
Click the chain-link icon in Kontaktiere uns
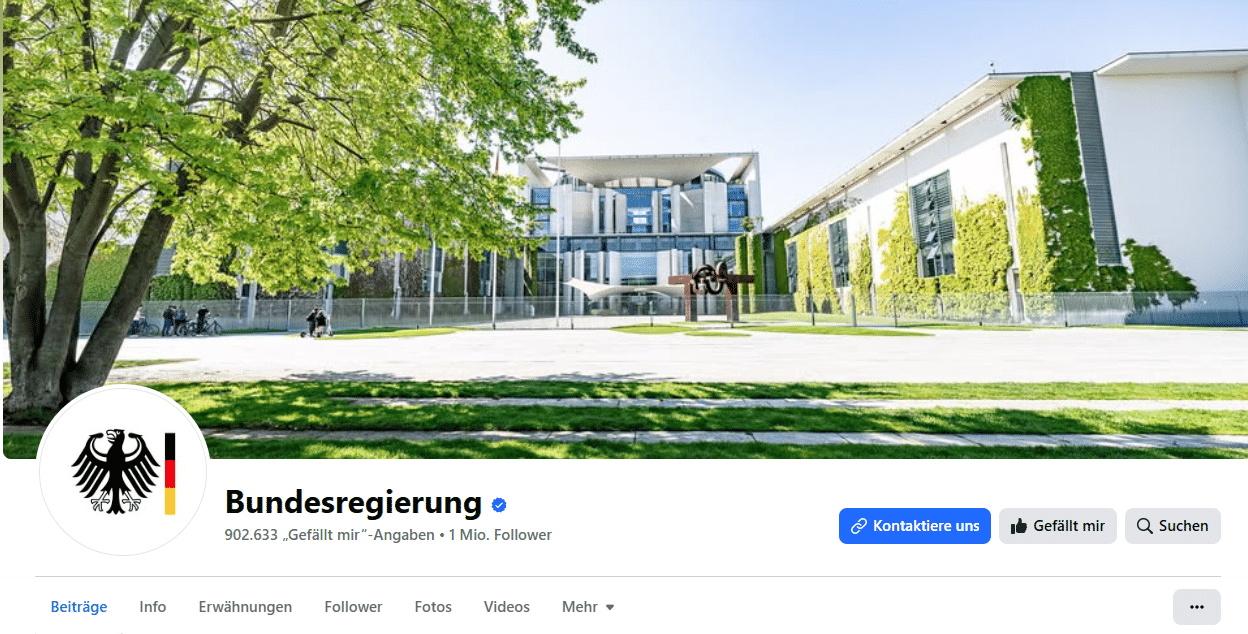858,526
